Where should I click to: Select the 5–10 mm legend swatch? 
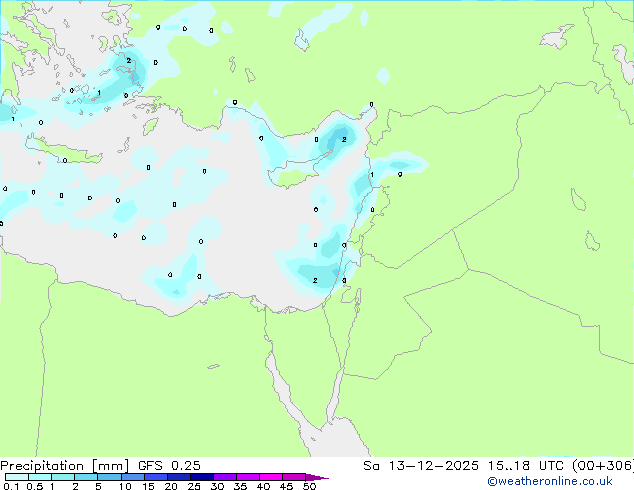tap(109, 477)
